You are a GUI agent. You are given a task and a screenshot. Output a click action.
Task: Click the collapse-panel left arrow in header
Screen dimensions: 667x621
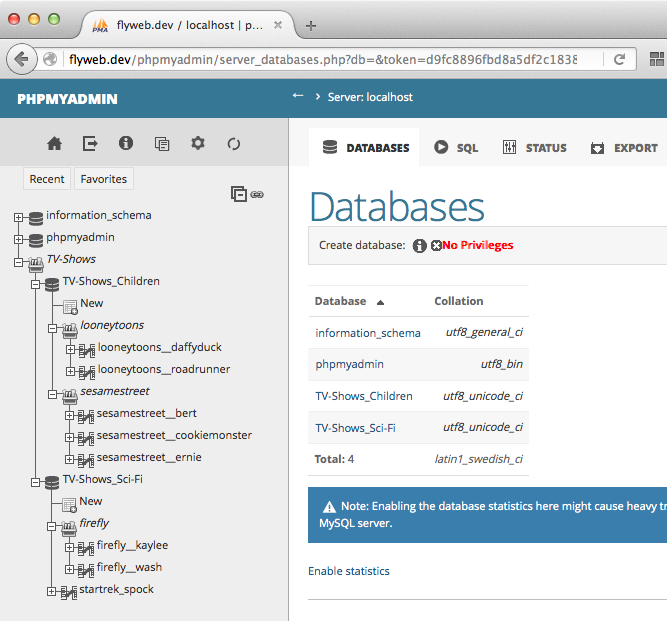[x=298, y=96]
